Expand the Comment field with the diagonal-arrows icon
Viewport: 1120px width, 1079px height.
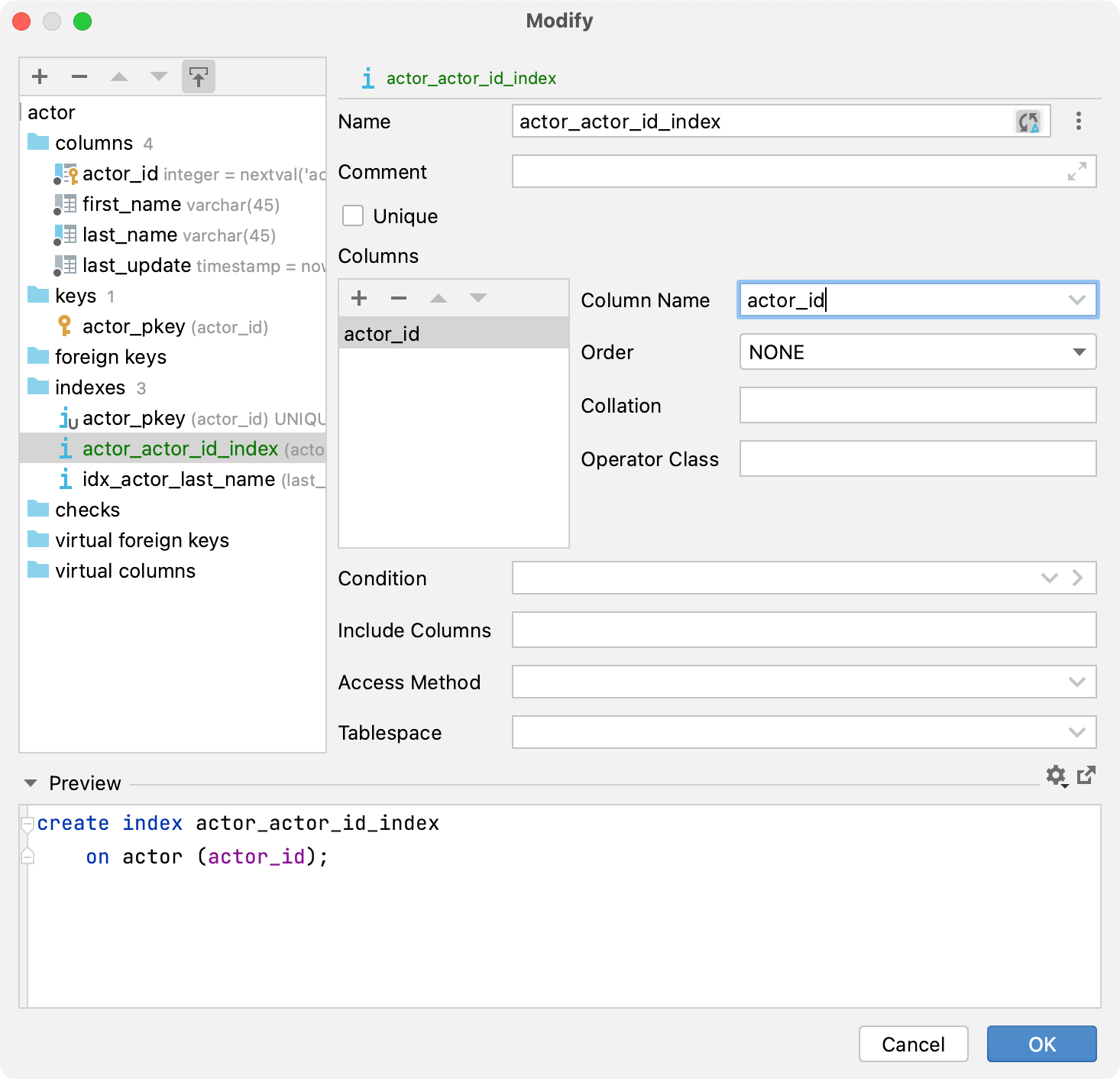[x=1076, y=172]
